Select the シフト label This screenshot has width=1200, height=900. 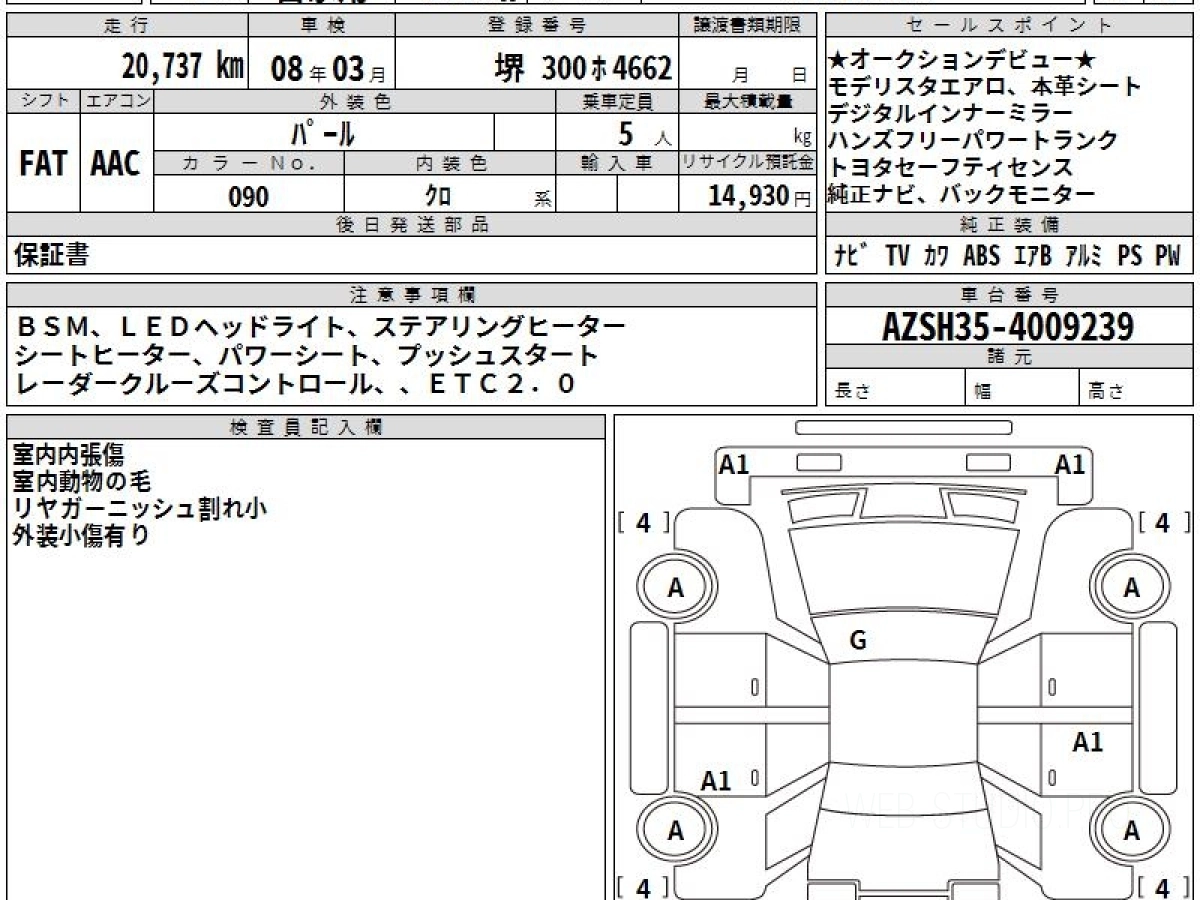[43, 101]
